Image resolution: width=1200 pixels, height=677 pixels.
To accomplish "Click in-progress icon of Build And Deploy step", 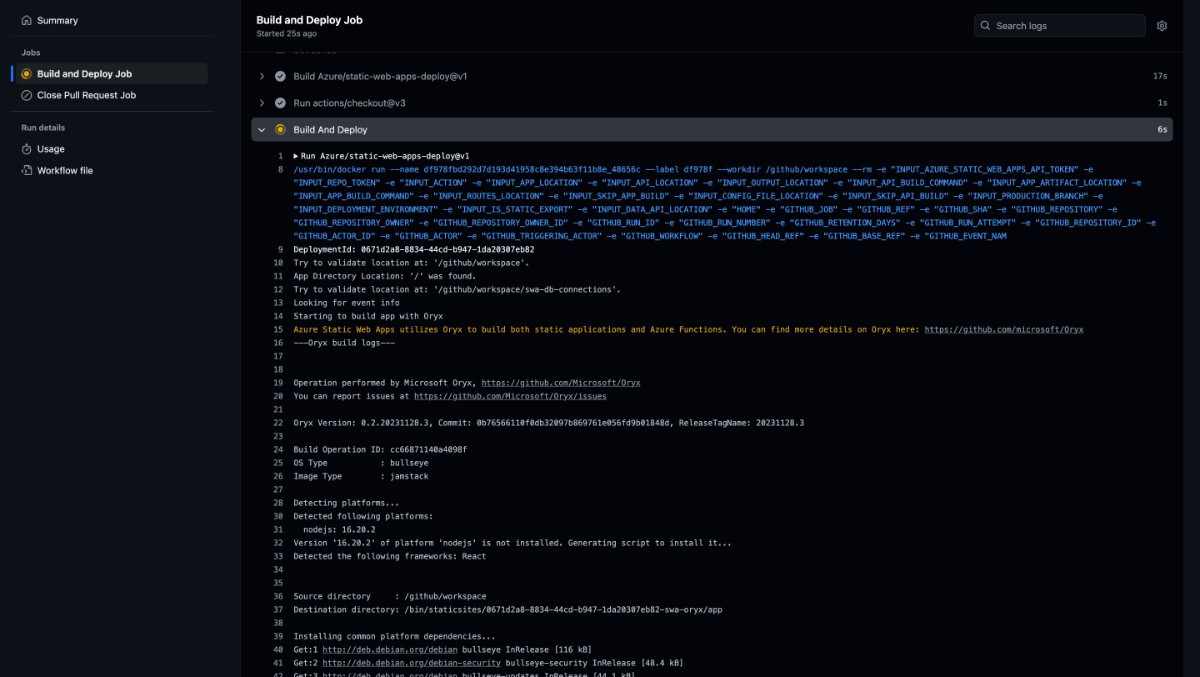I will (281, 130).
